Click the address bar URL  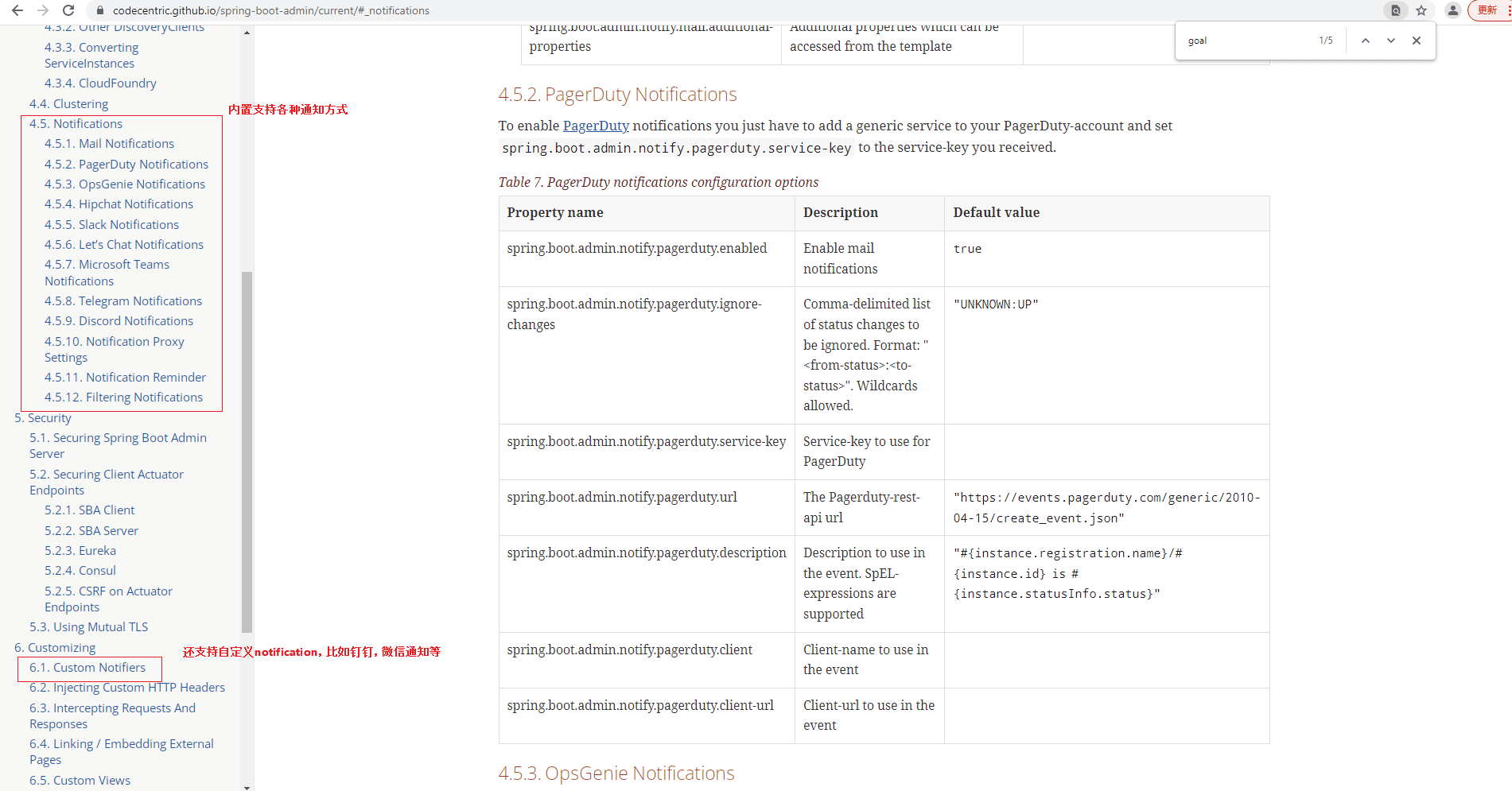click(x=270, y=10)
